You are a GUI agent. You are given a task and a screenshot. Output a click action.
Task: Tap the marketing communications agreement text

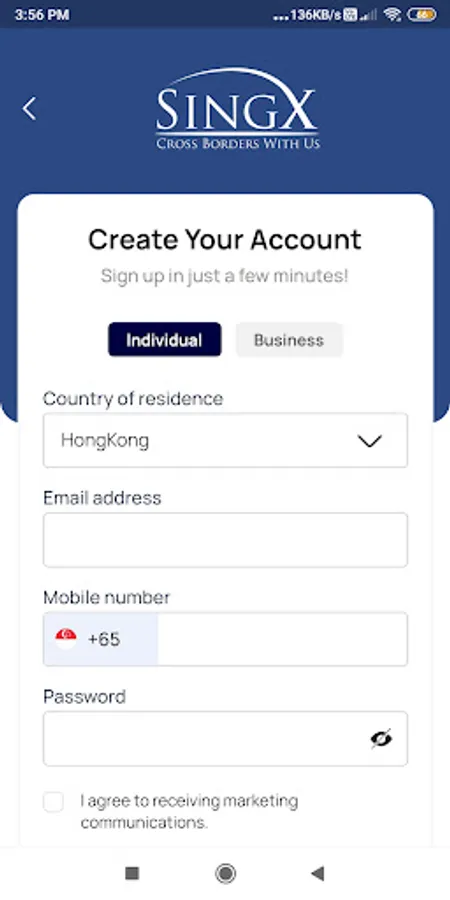tap(189, 812)
